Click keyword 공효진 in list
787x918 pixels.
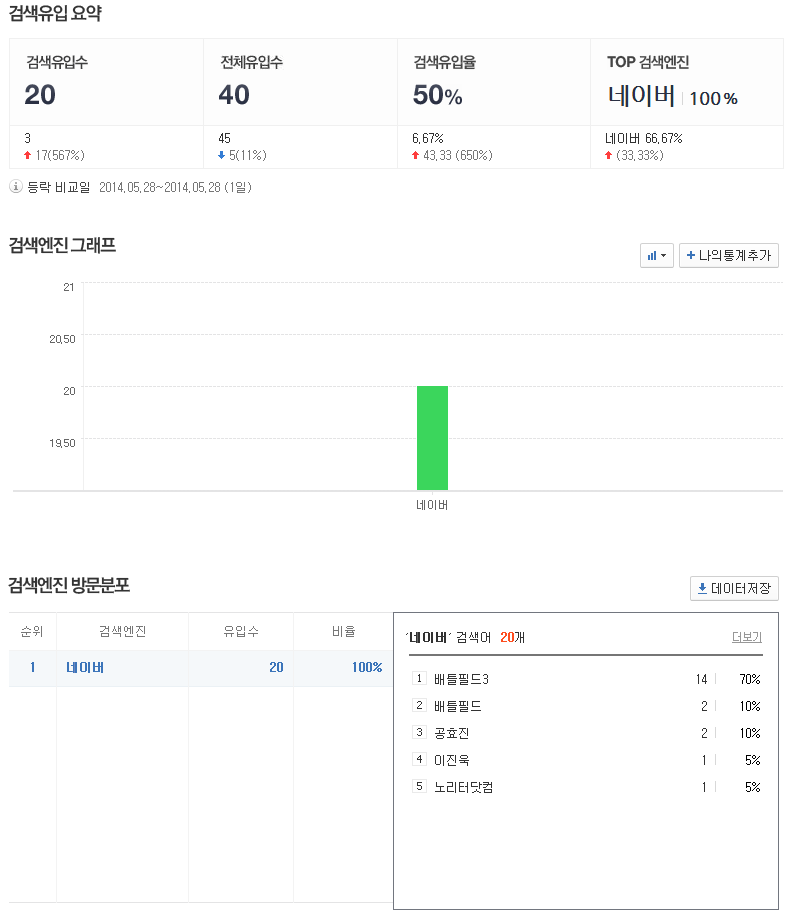tap(451, 734)
